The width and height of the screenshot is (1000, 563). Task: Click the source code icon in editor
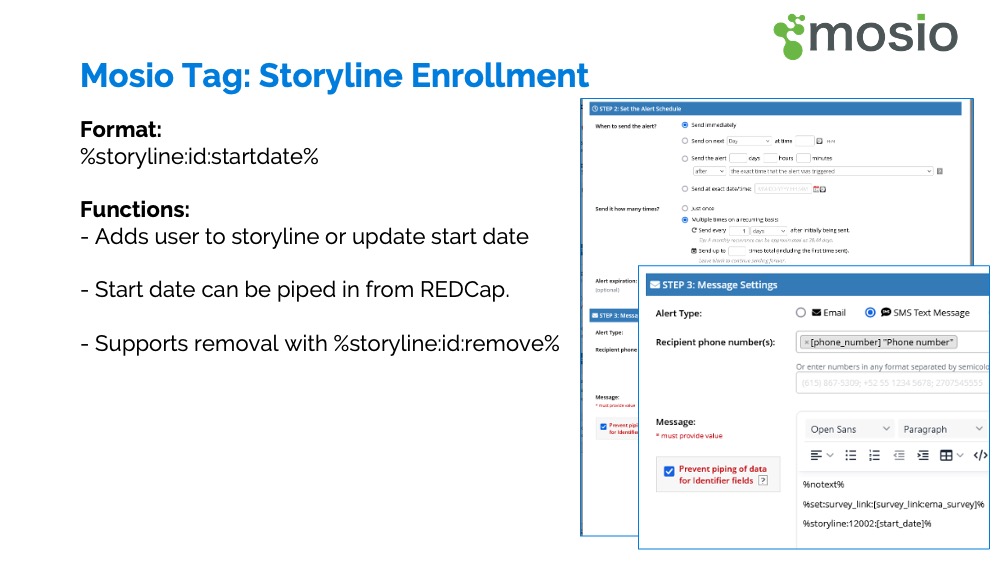pyautogui.click(x=980, y=455)
